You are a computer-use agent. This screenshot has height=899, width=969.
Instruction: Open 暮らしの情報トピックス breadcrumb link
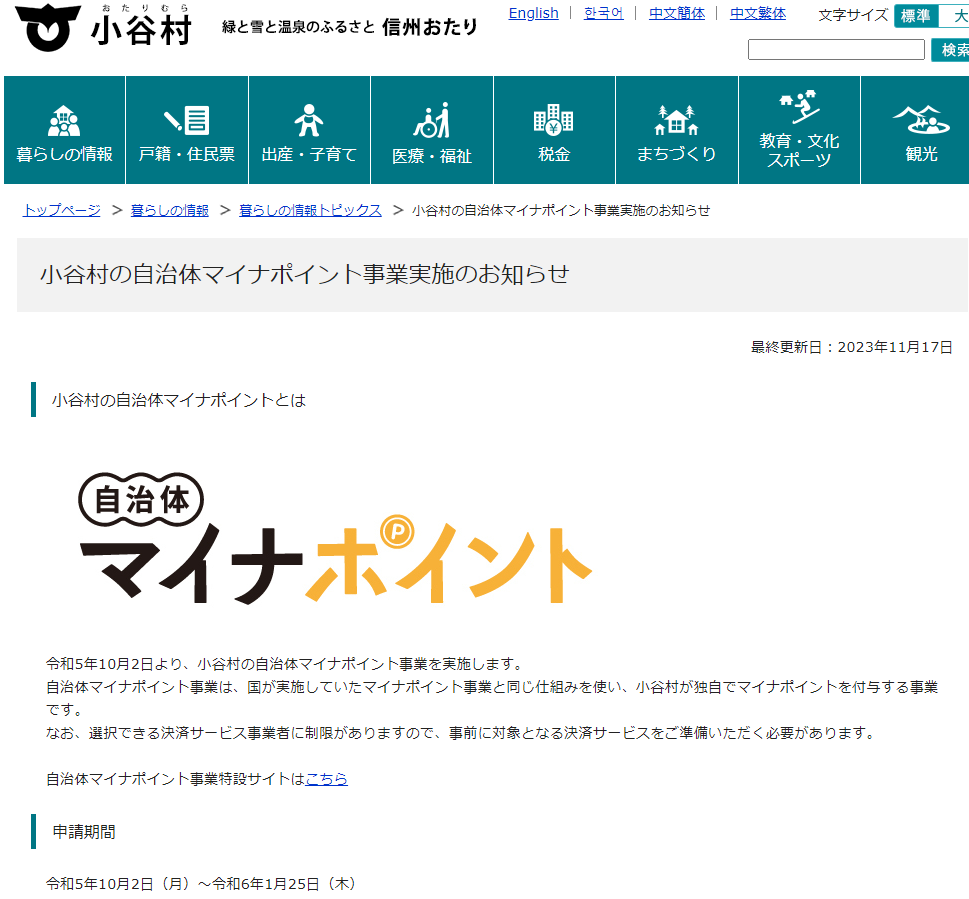(x=310, y=210)
